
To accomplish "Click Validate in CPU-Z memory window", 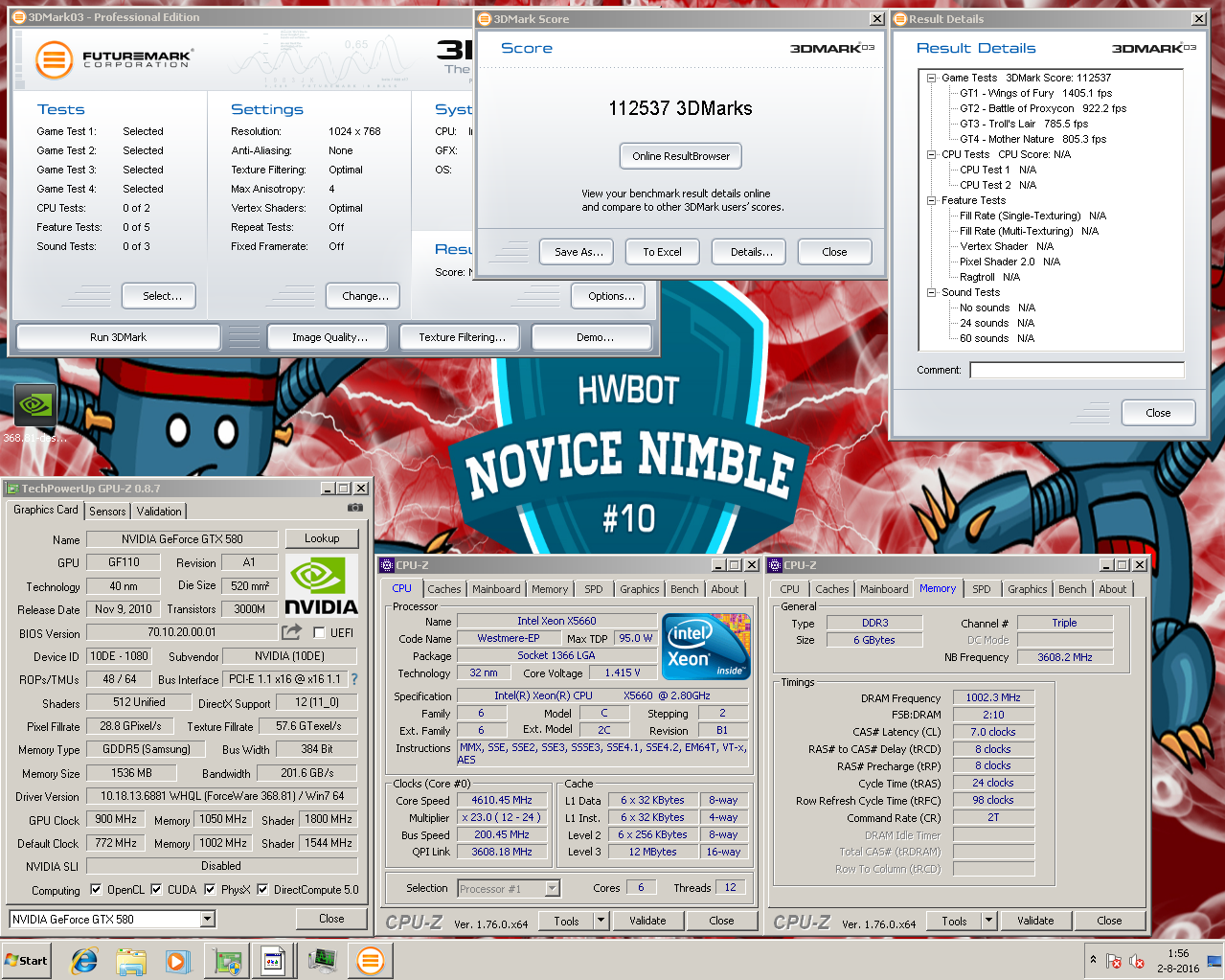I will 1035,921.
